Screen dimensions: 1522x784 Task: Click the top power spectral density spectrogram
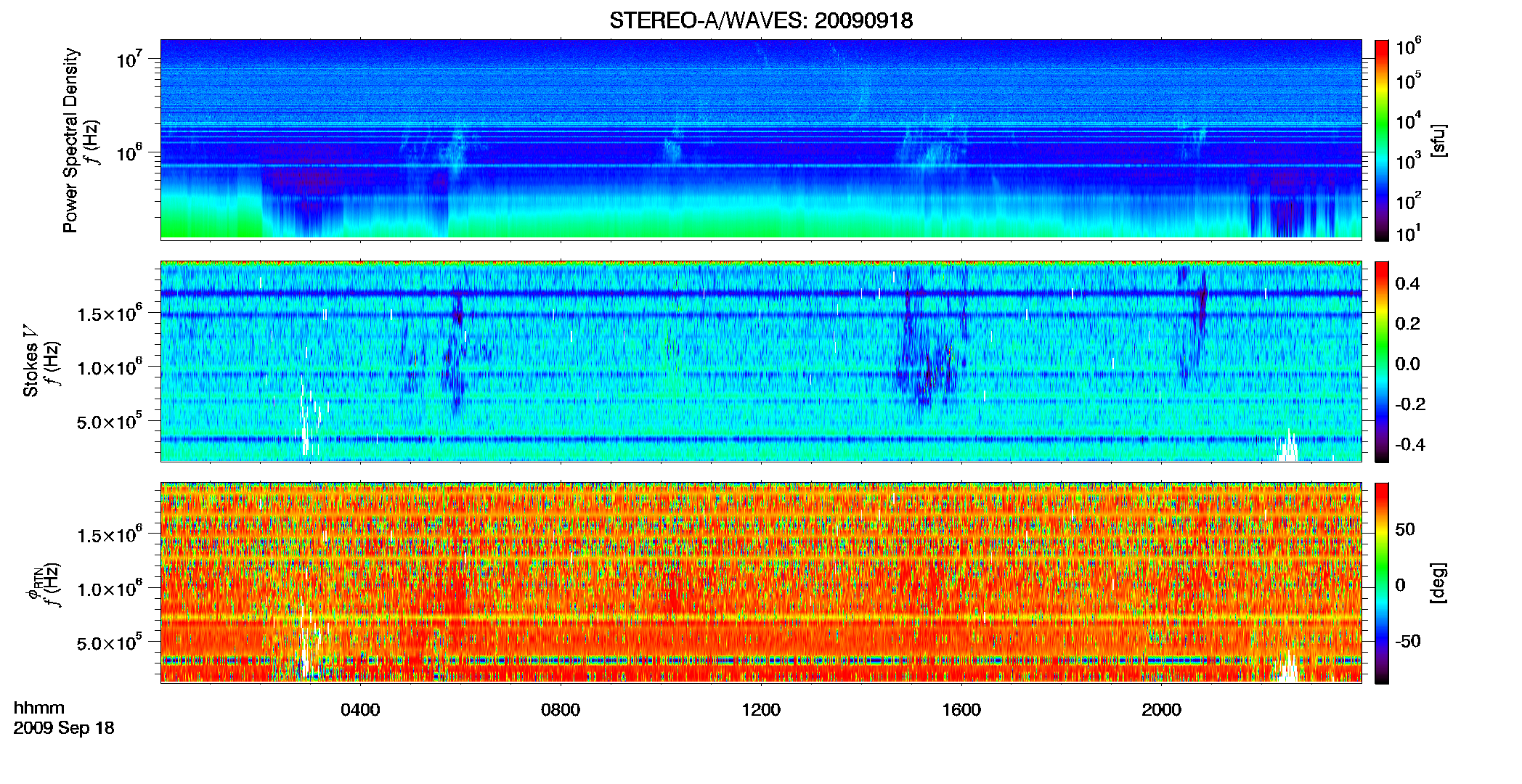(x=761, y=139)
